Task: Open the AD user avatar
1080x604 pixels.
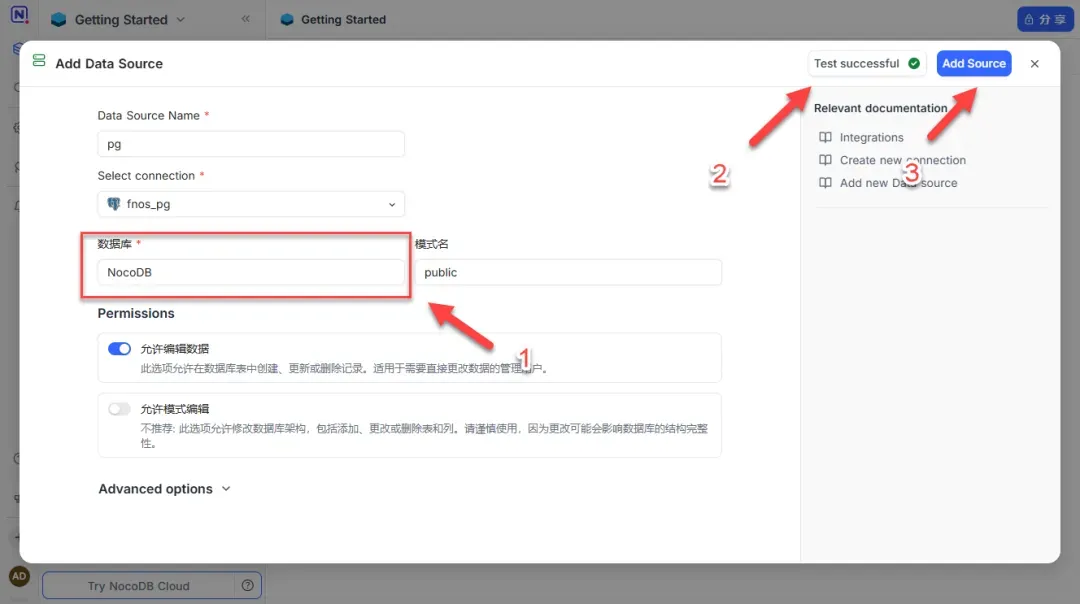Action: point(19,576)
